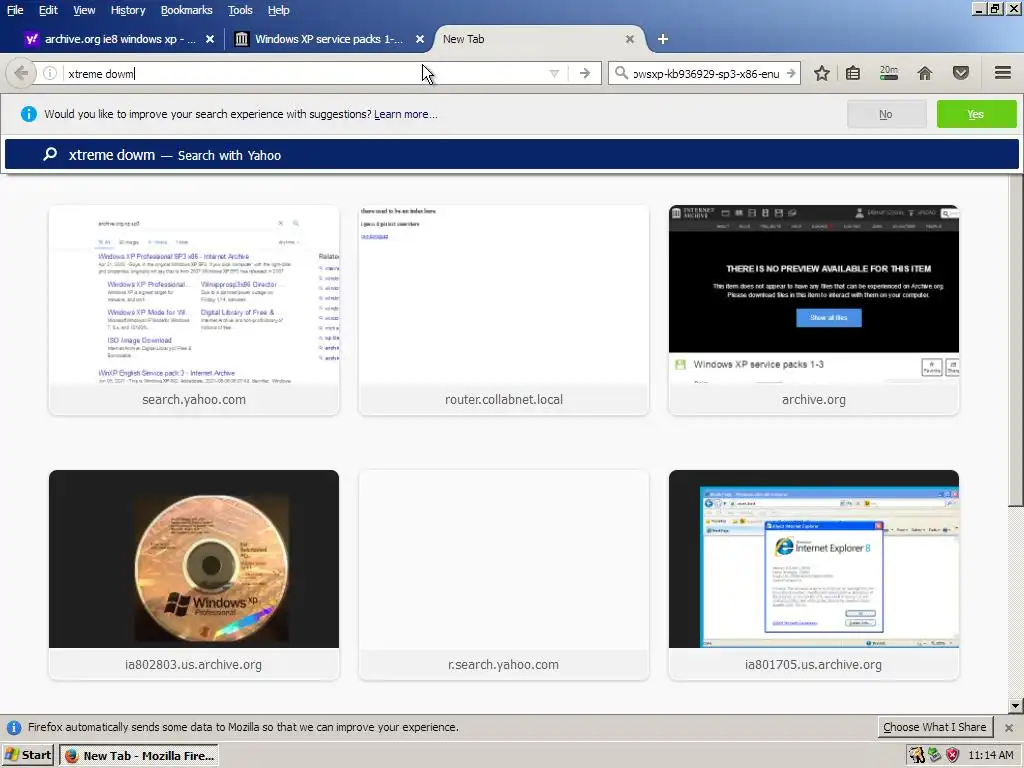The height and width of the screenshot is (768, 1024).
Task: Close the archive.org ie8 windows xp tab
Action: pyautogui.click(x=210, y=39)
